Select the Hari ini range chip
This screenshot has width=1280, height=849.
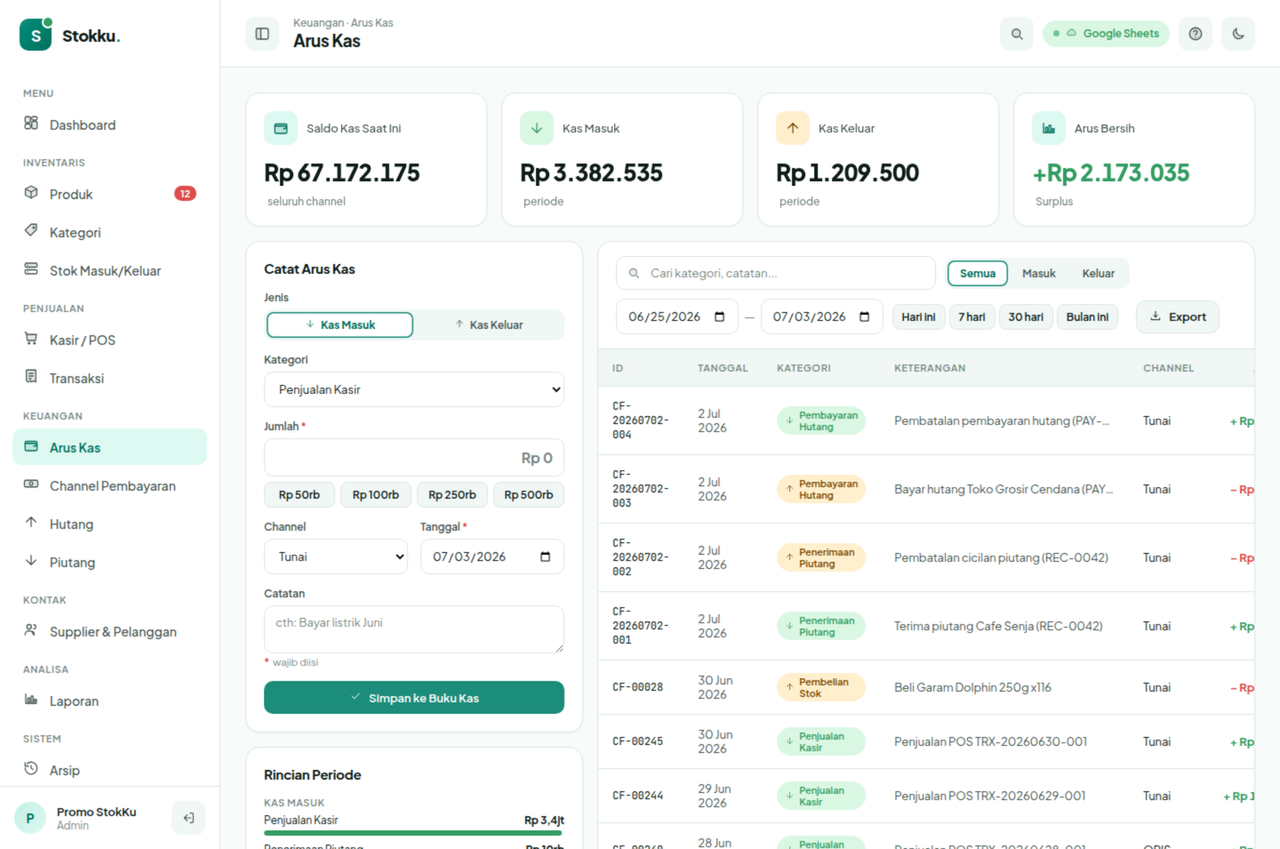pyautogui.click(x=919, y=317)
